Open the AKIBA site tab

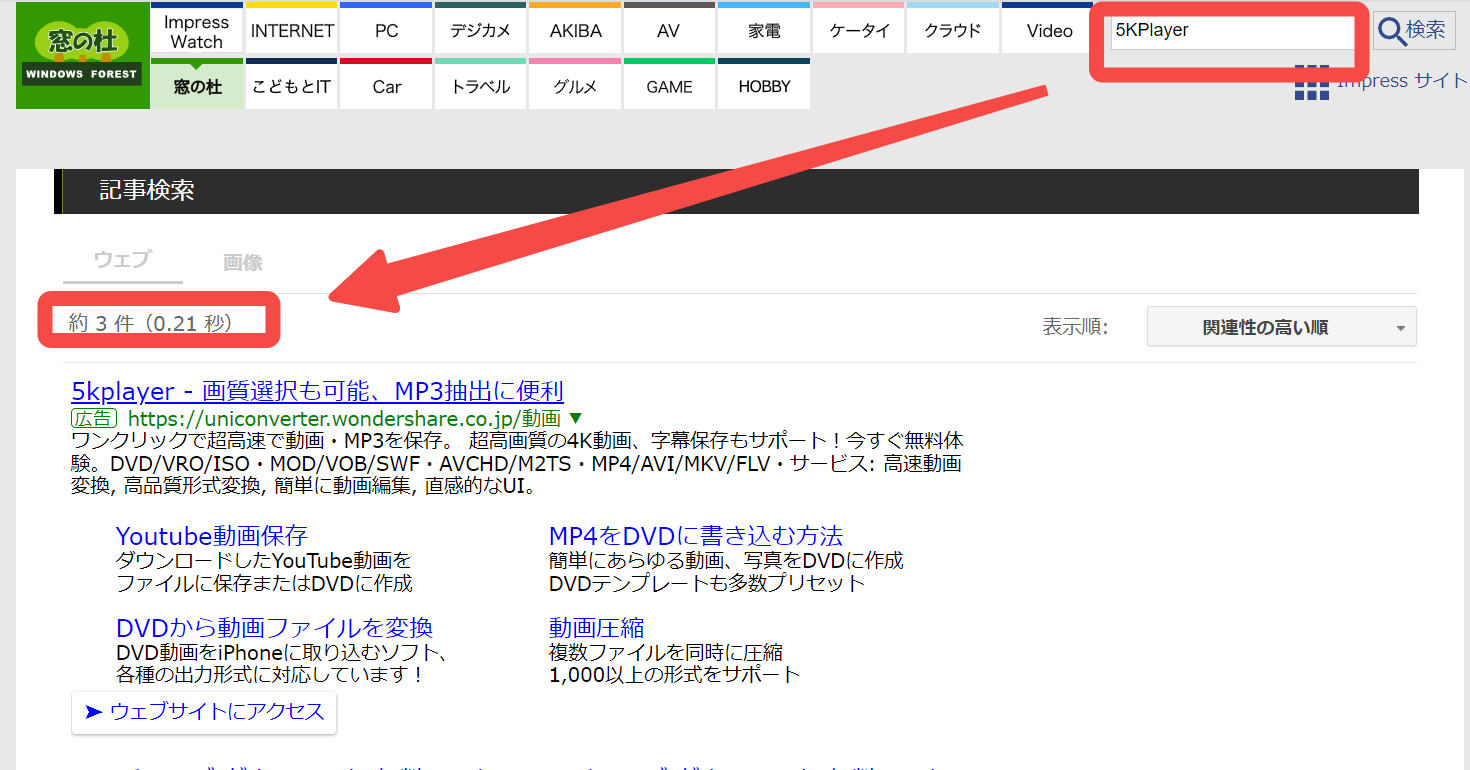pyautogui.click(x=575, y=28)
